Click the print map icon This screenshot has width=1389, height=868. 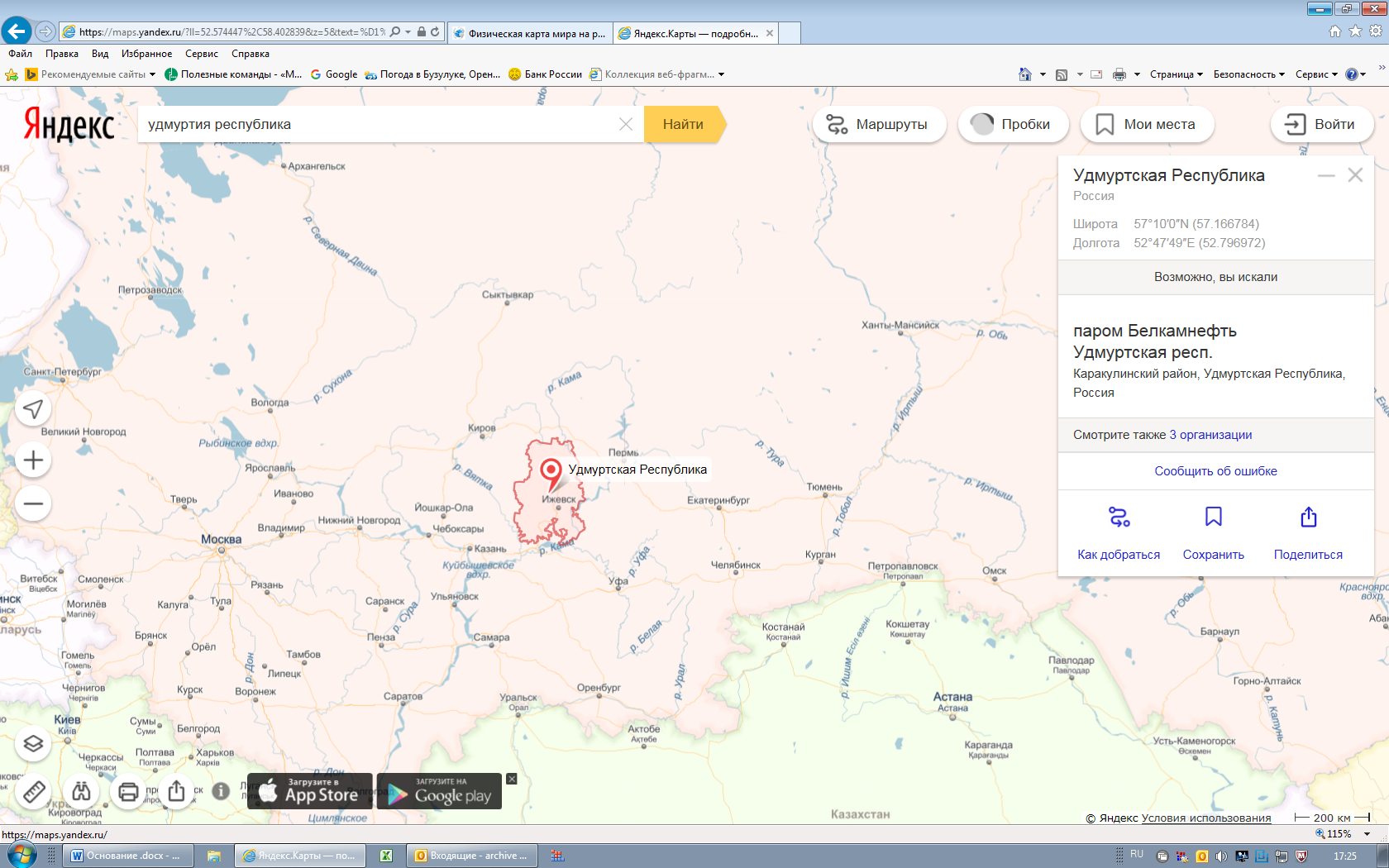128,791
